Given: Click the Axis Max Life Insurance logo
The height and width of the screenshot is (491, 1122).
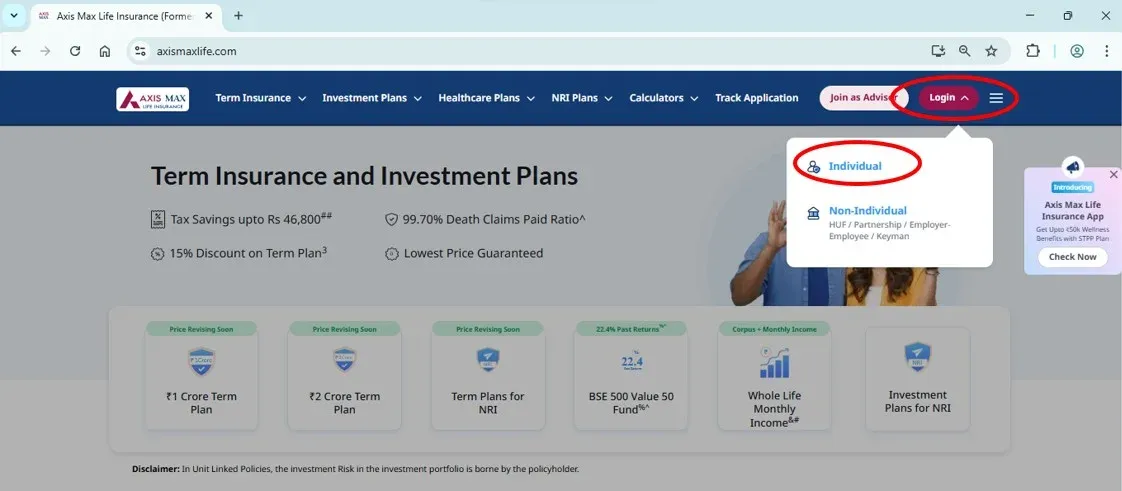Looking at the screenshot, I should pyautogui.click(x=152, y=99).
